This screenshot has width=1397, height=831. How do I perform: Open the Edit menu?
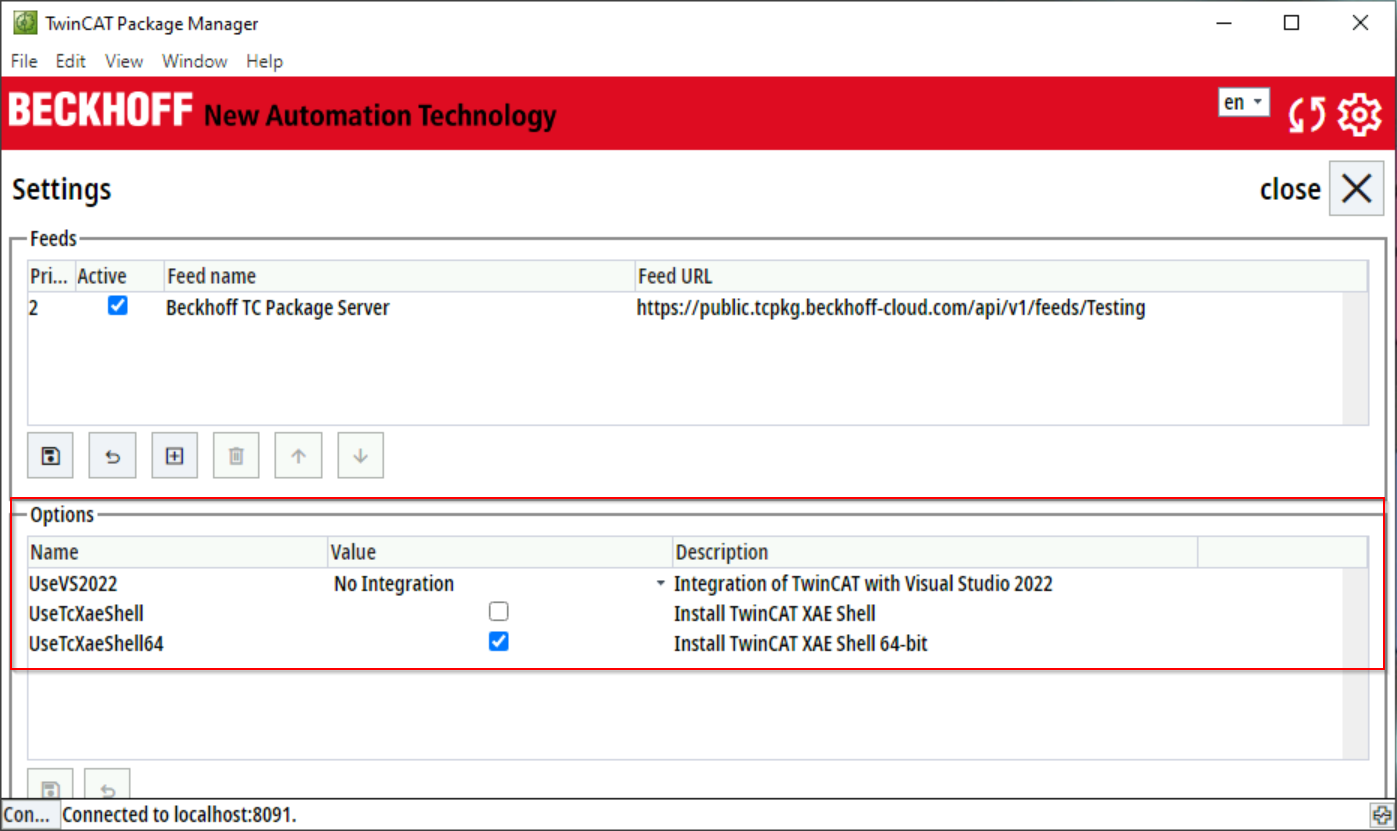tap(71, 61)
